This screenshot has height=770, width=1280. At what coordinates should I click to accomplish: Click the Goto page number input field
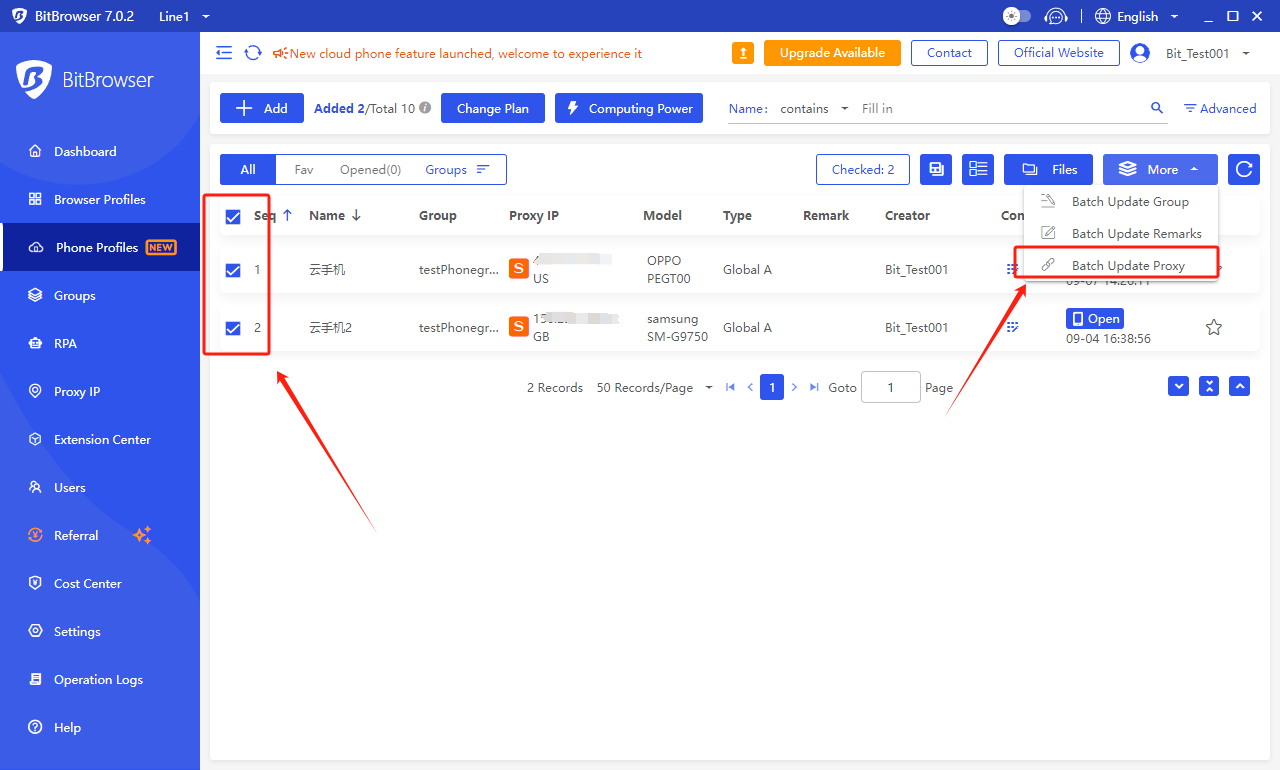coord(890,388)
